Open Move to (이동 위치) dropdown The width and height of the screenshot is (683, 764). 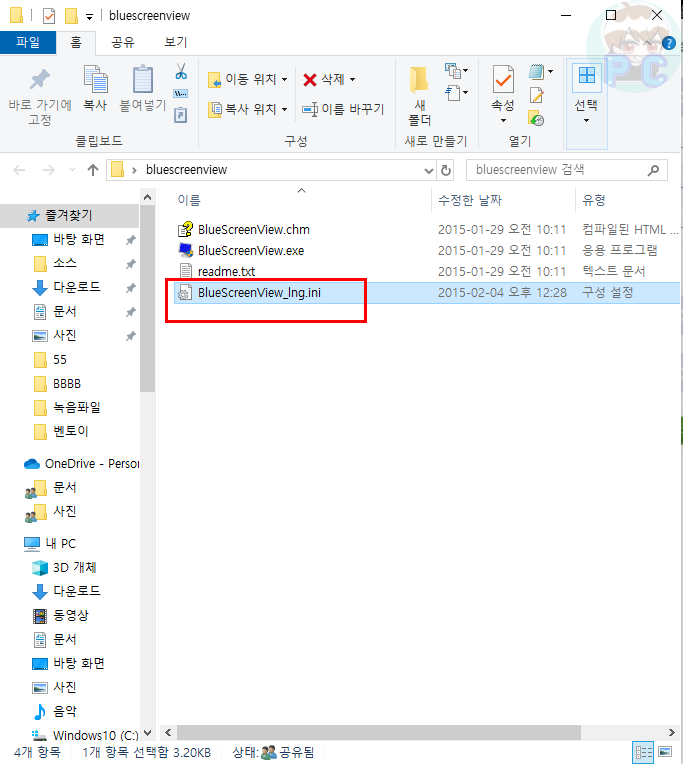click(x=247, y=79)
